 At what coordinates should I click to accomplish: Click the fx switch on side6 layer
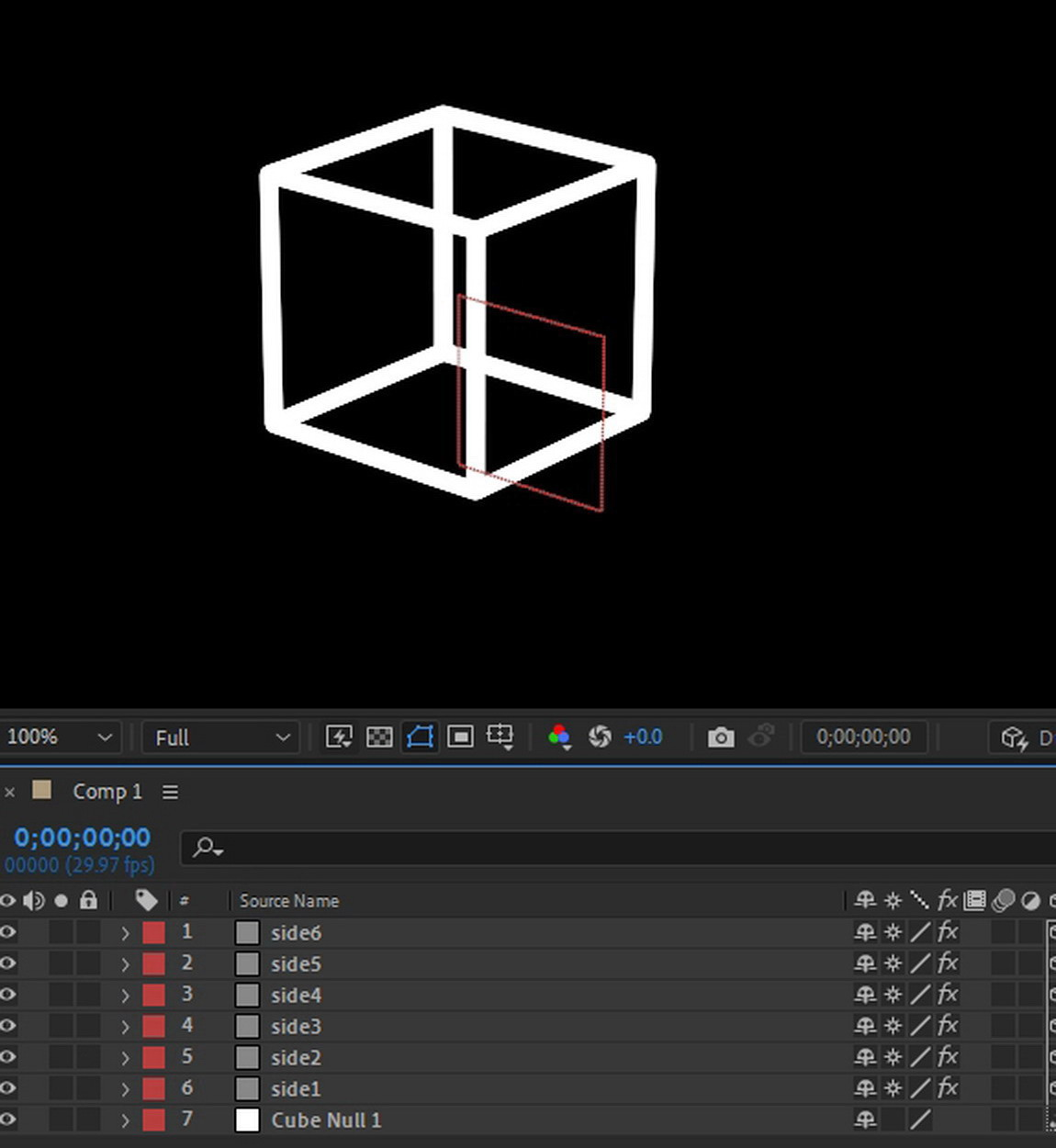coord(948,932)
